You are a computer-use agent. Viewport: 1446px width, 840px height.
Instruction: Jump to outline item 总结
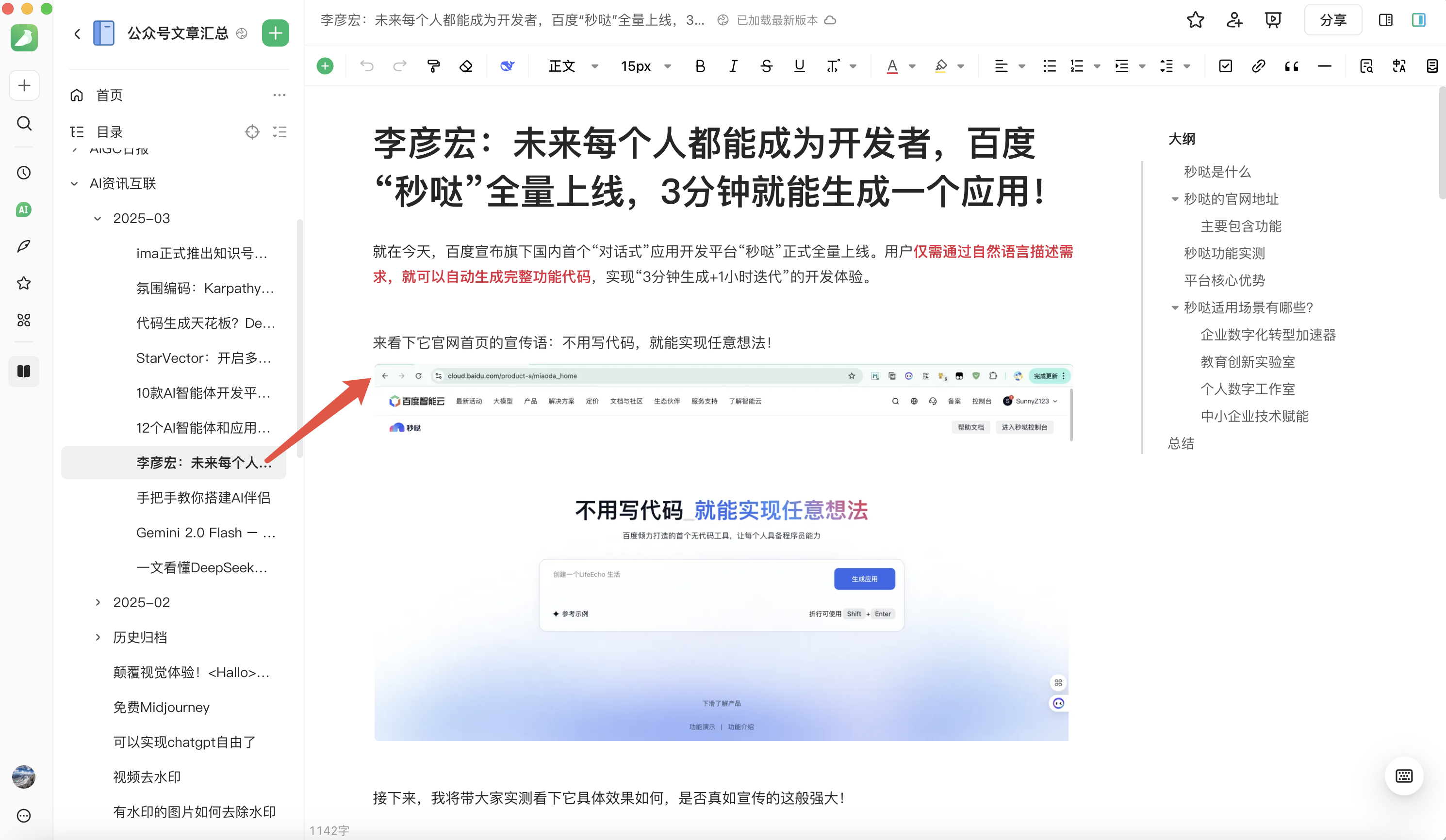pos(1181,443)
